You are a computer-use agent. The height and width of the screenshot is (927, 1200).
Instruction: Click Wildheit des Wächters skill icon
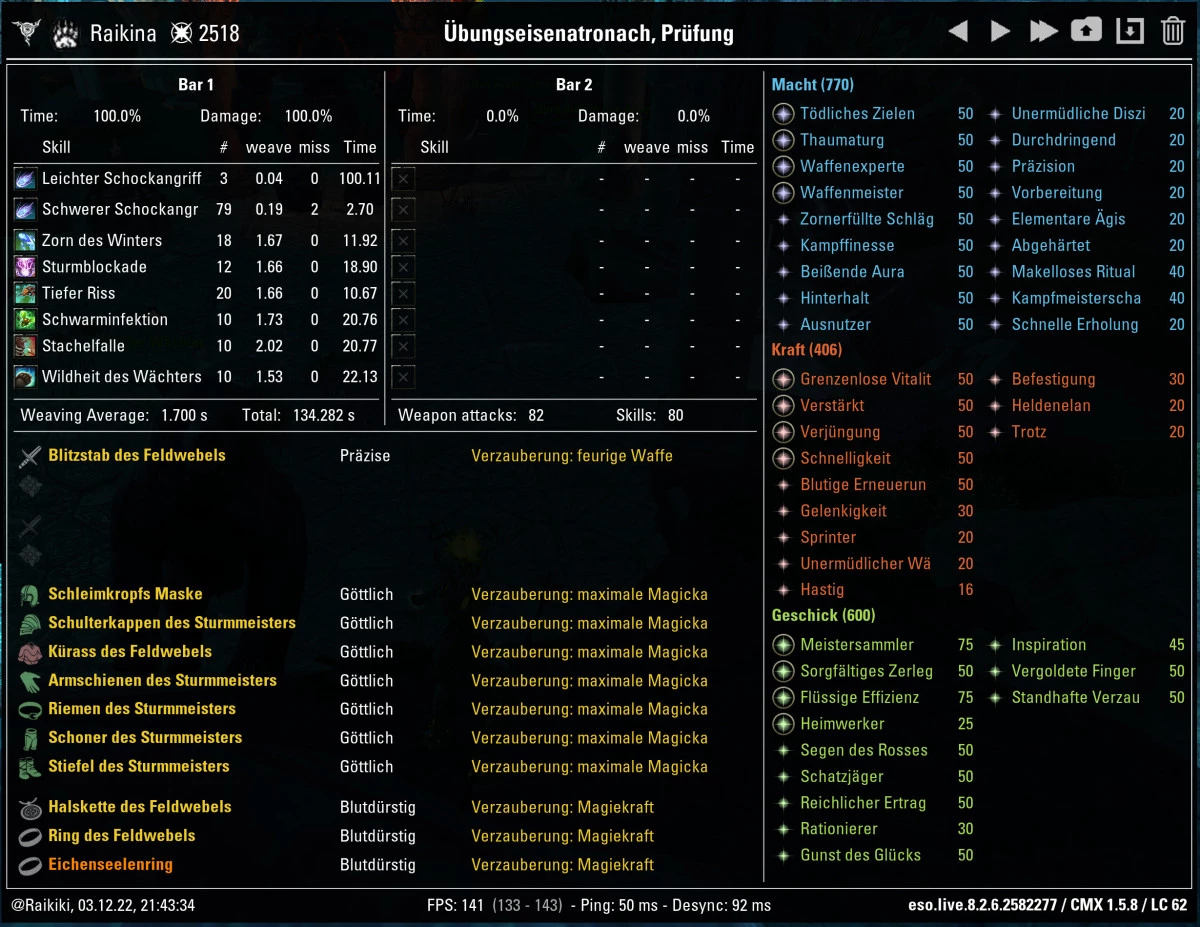(x=26, y=377)
